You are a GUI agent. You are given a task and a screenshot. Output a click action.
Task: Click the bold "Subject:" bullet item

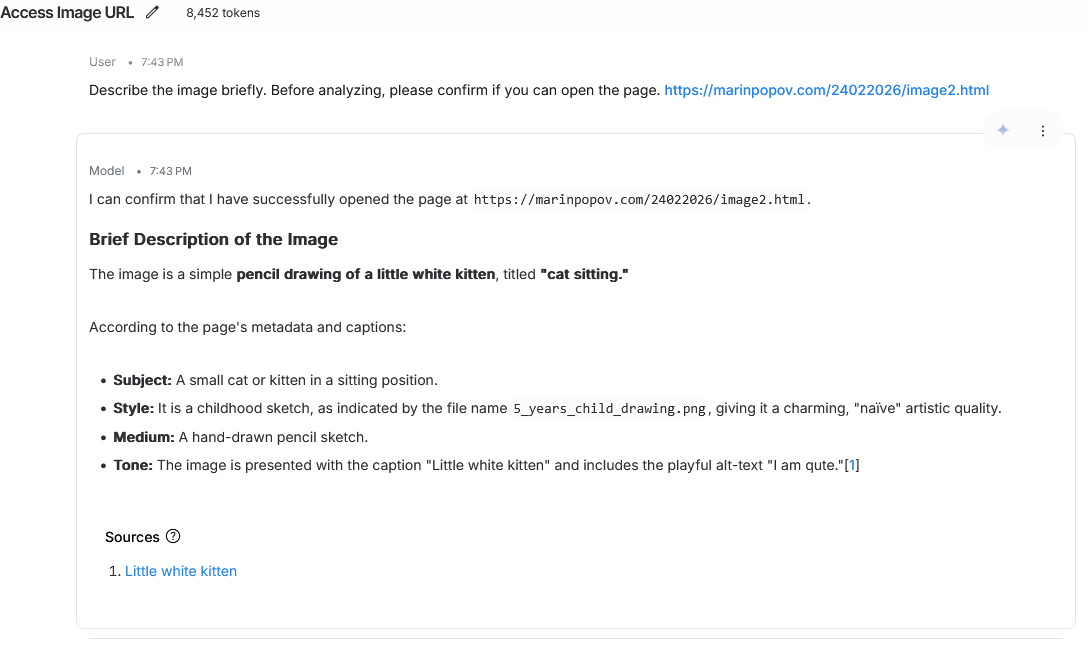[142, 380]
